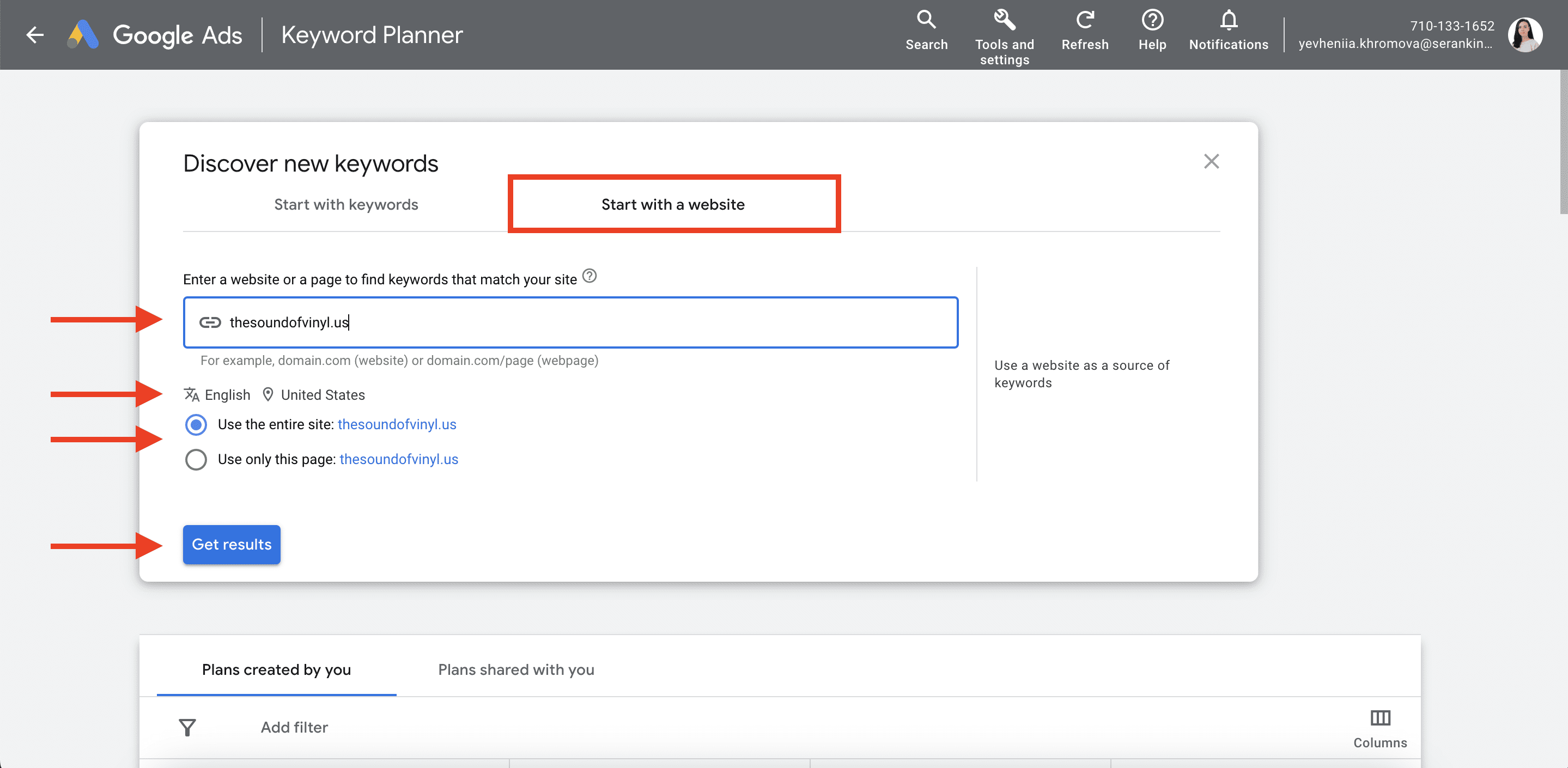Open the account profile avatar
1568x768 pixels.
(x=1525, y=35)
